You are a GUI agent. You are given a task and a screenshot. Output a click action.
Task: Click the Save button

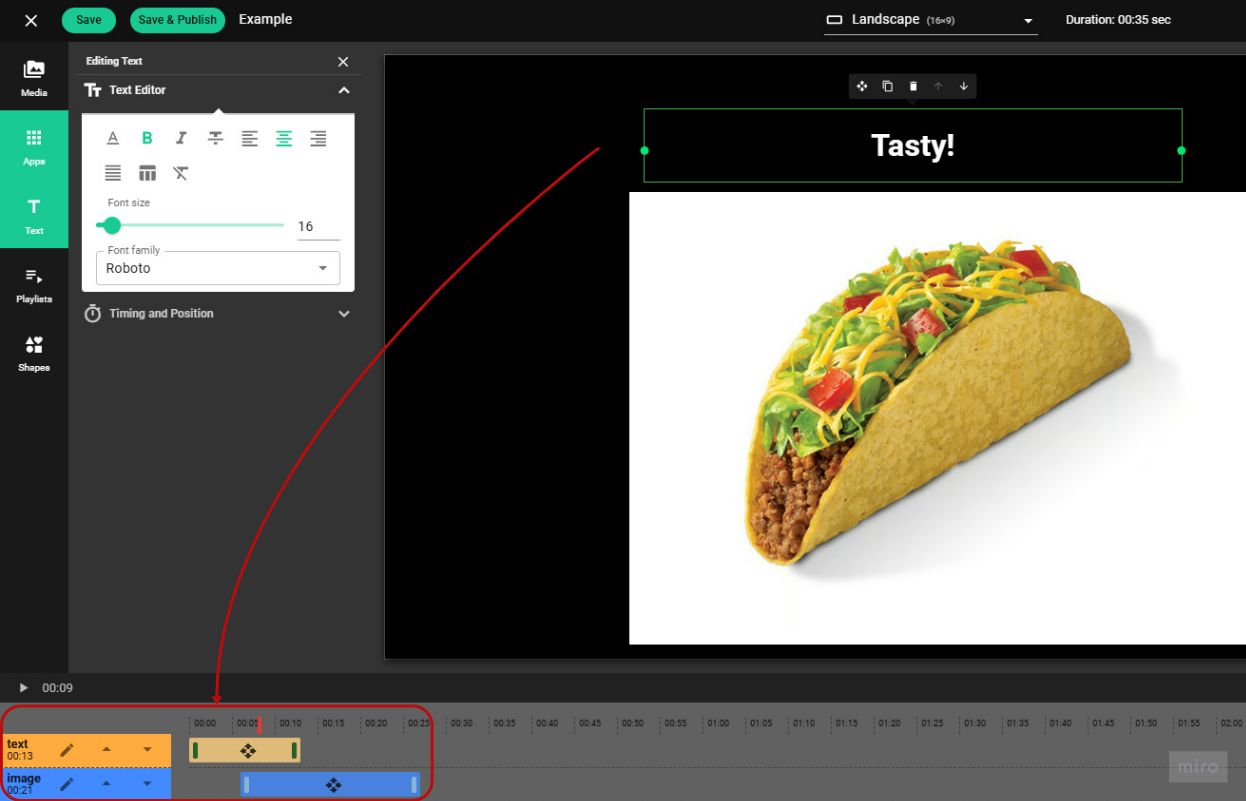(x=89, y=20)
